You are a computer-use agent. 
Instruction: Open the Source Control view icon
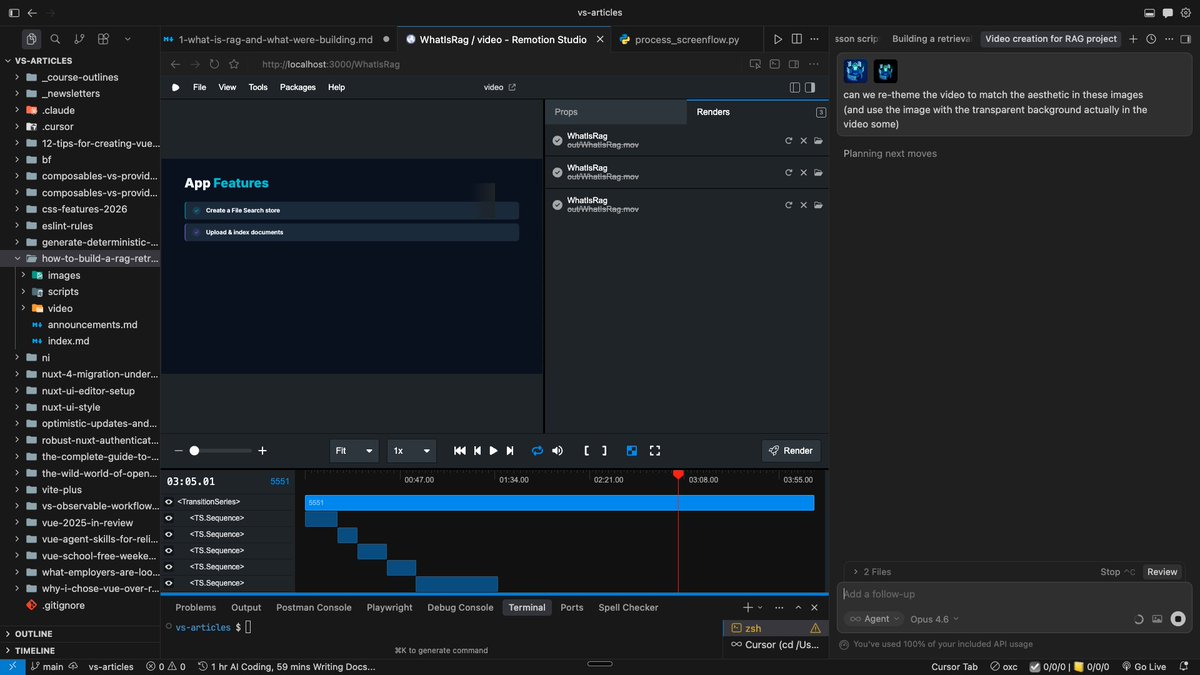79,39
